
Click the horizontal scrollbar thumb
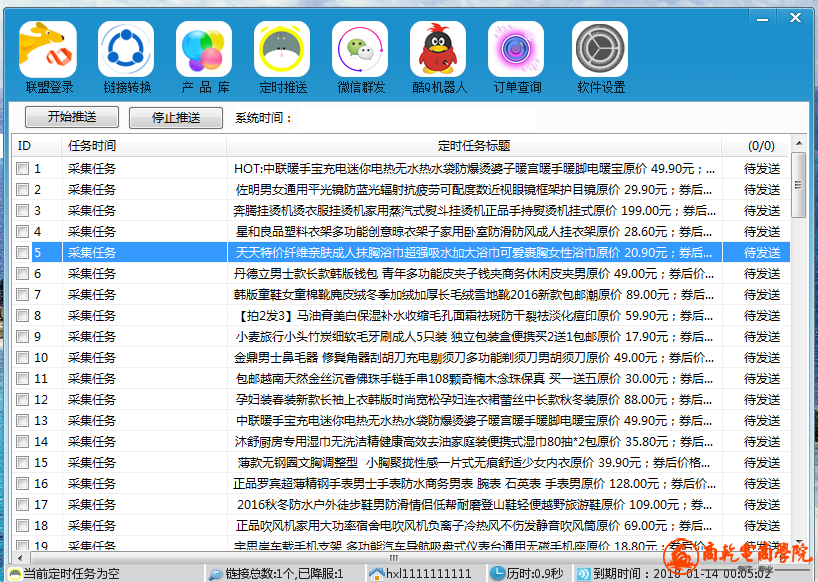coord(393,557)
